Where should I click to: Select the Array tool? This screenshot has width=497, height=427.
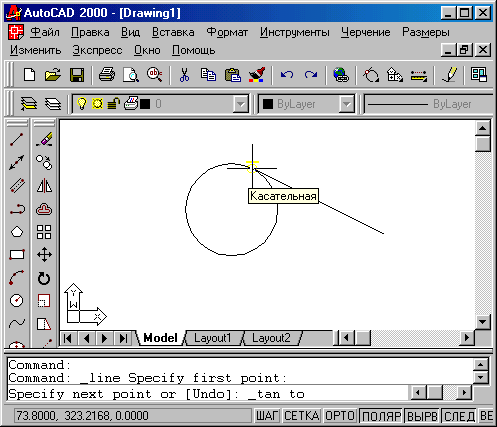pyautogui.click(x=44, y=232)
